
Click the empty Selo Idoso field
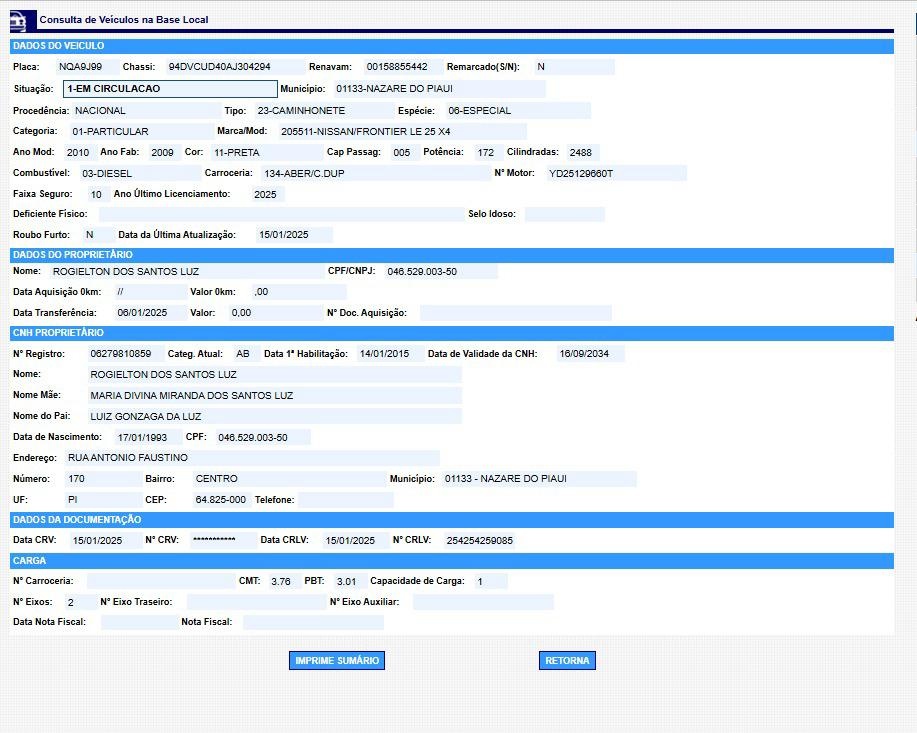564,215
